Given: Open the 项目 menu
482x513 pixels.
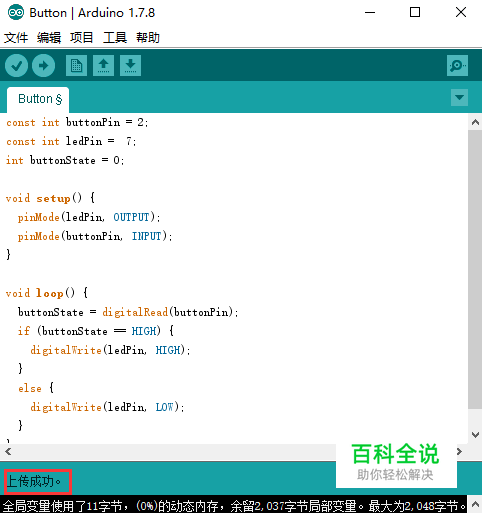Looking at the screenshot, I should tap(82, 37).
